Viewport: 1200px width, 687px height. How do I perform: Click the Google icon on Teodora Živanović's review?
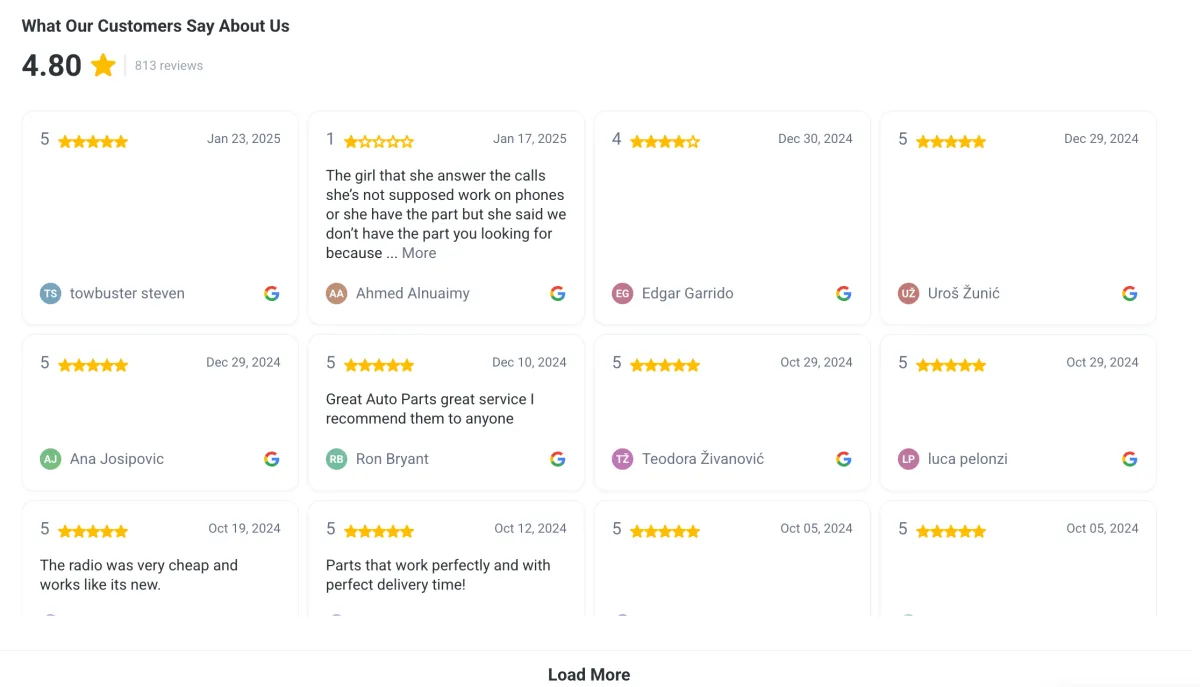[x=844, y=459]
